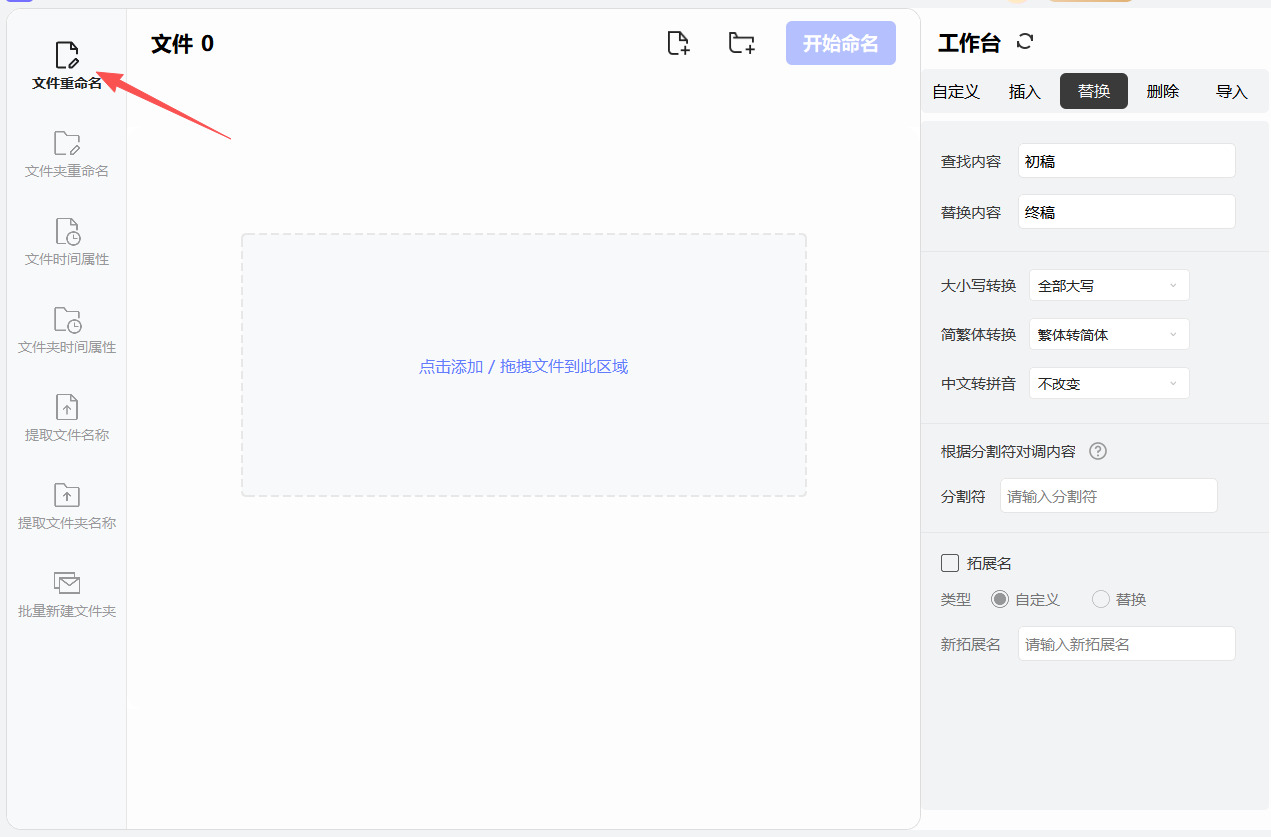
Task: Click the 分割符 input field
Action: click(1108, 496)
